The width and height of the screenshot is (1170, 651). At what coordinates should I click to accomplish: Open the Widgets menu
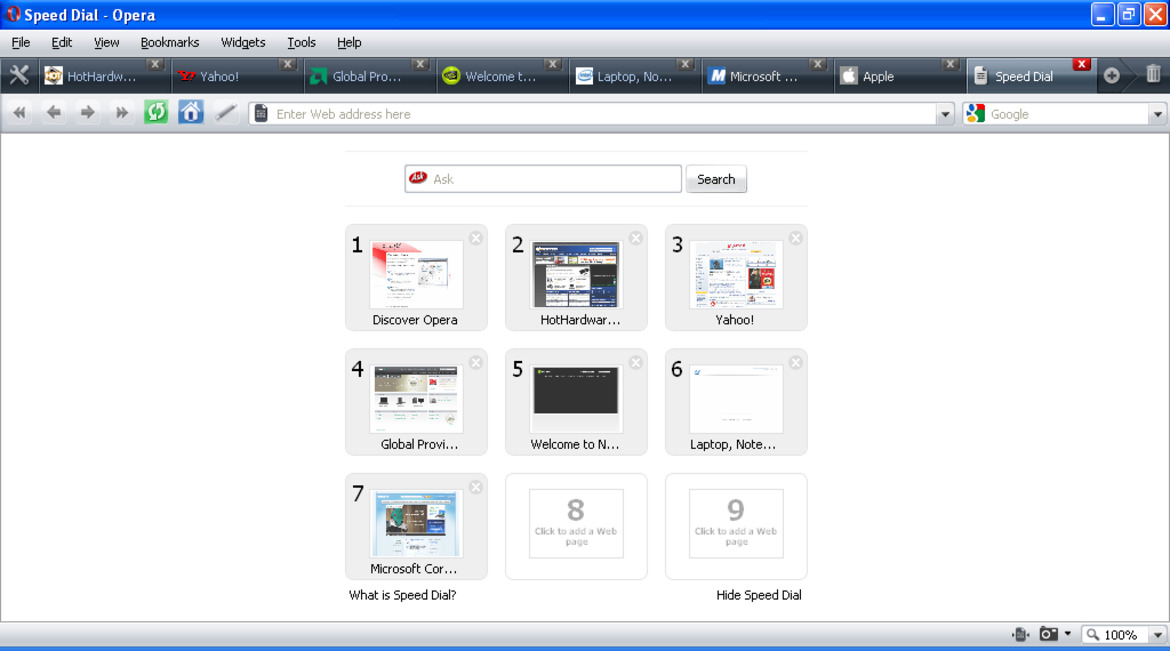tap(243, 43)
